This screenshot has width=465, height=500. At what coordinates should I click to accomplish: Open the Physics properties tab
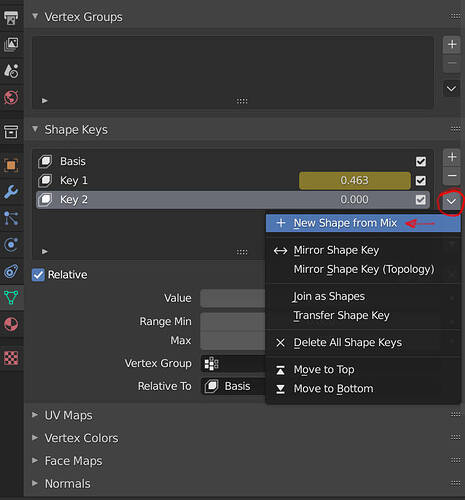point(11,245)
